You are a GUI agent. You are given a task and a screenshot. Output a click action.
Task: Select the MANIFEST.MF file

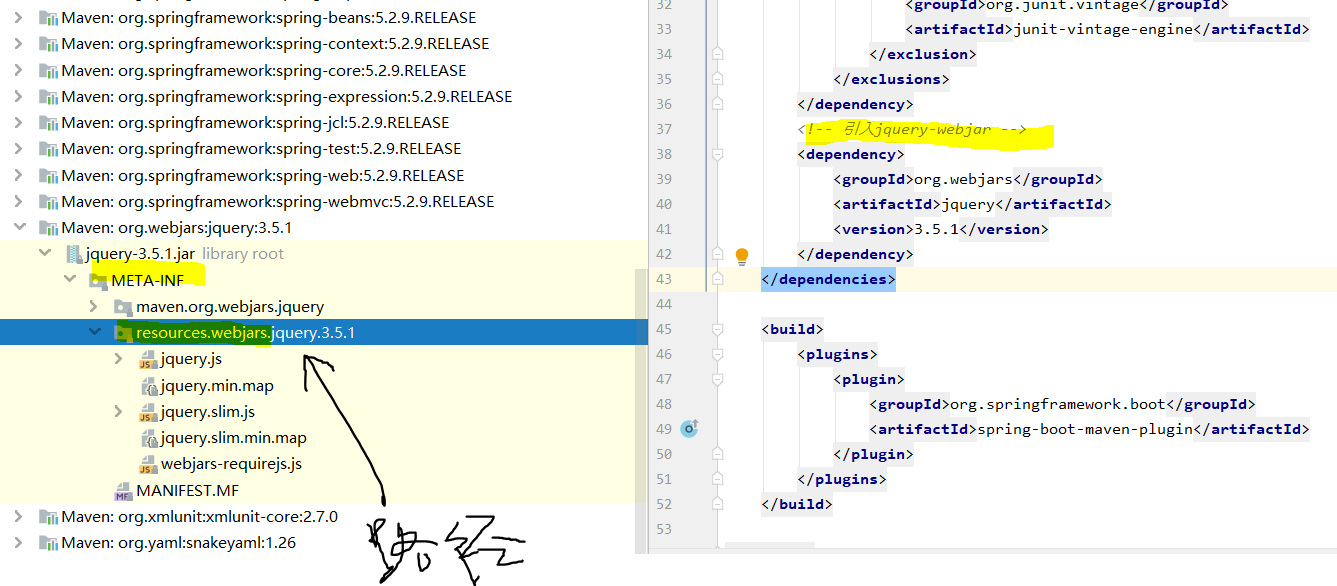point(187,490)
